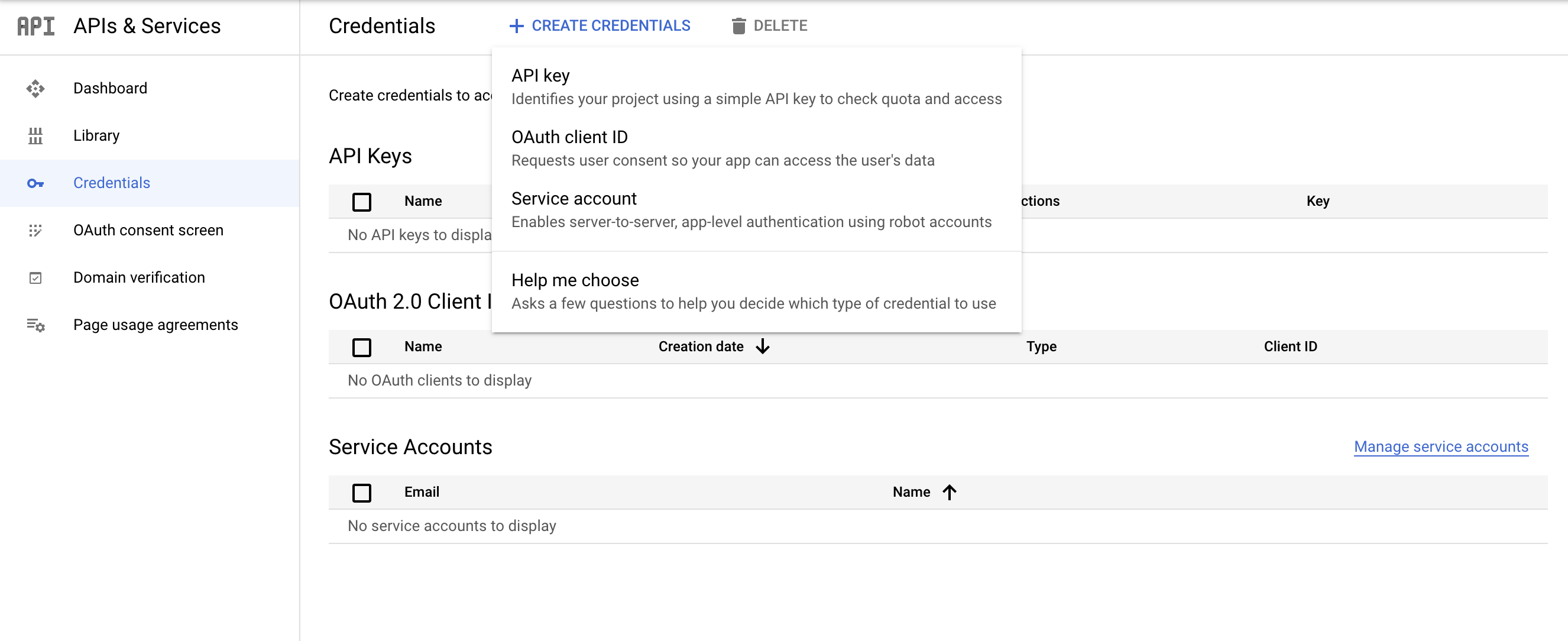Click the OAuth consent screen icon
This screenshot has width=1568, height=641.
(35, 231)
